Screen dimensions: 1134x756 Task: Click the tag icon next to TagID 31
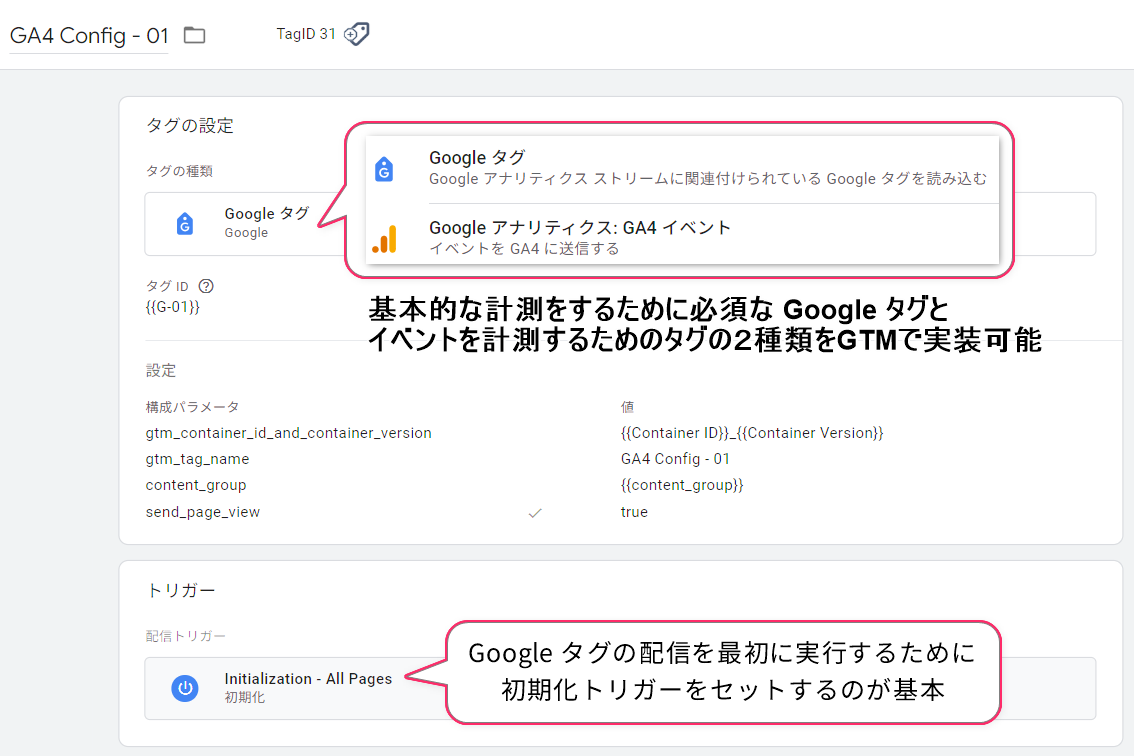(357, 34)
